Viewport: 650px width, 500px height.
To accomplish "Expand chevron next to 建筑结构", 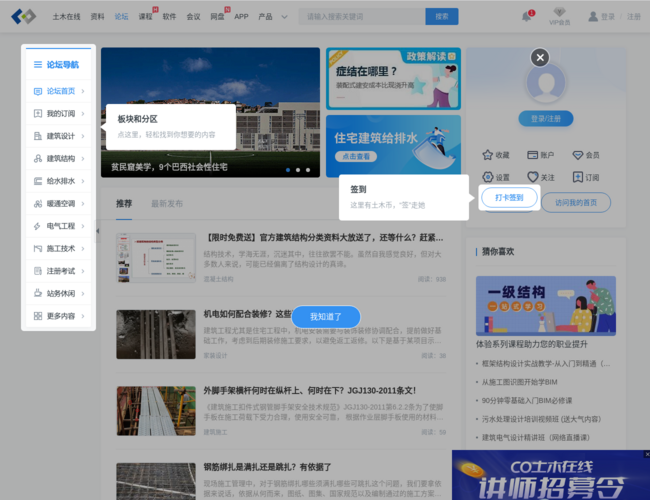I will [83, 158].
